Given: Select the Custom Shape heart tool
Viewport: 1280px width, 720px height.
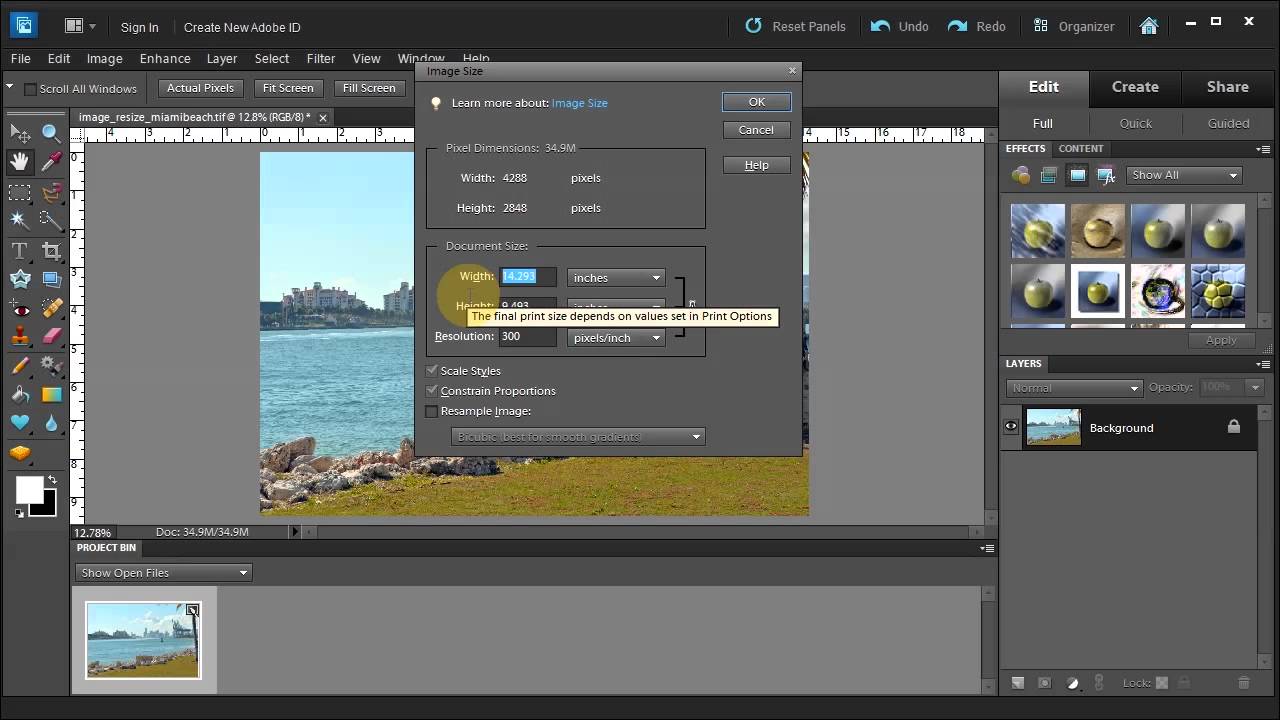Looking at the screenshot, I should [x=20, y=423].
